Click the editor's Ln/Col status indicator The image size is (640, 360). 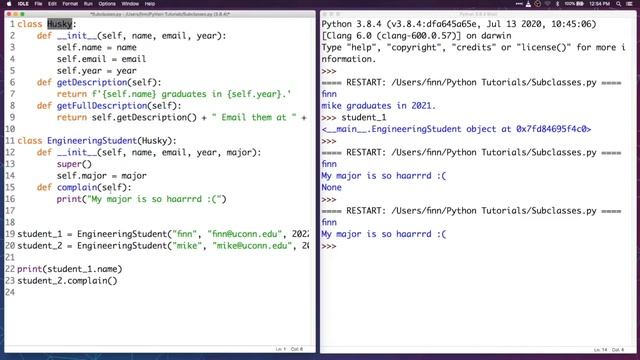(x=289, y=349)
